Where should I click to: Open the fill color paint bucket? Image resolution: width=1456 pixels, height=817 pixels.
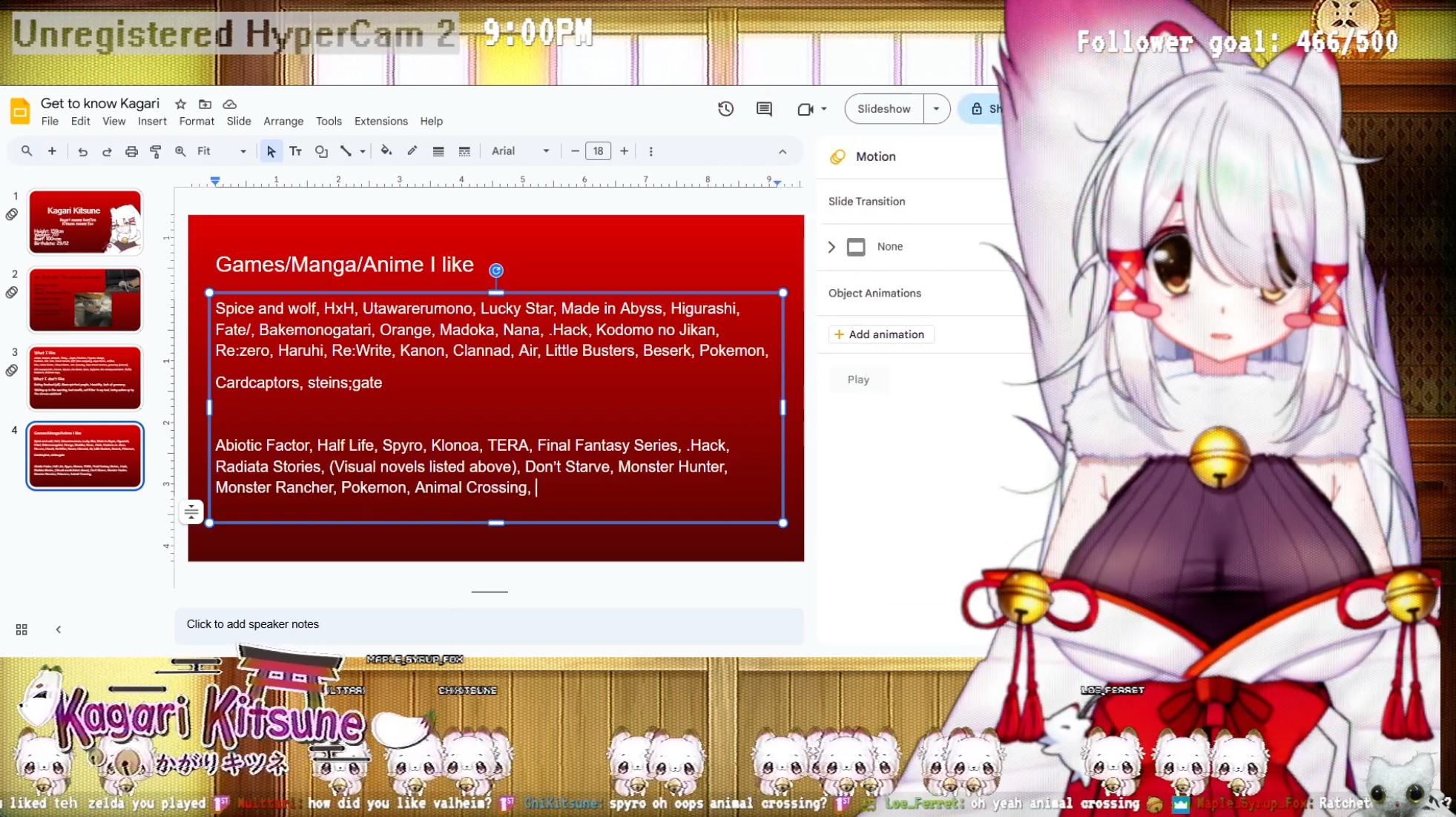pos(386,151)
